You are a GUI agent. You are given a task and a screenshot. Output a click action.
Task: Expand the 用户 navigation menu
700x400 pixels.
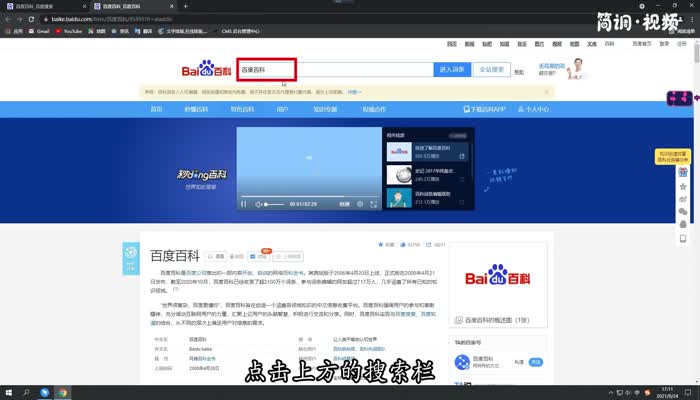point(283,108)
